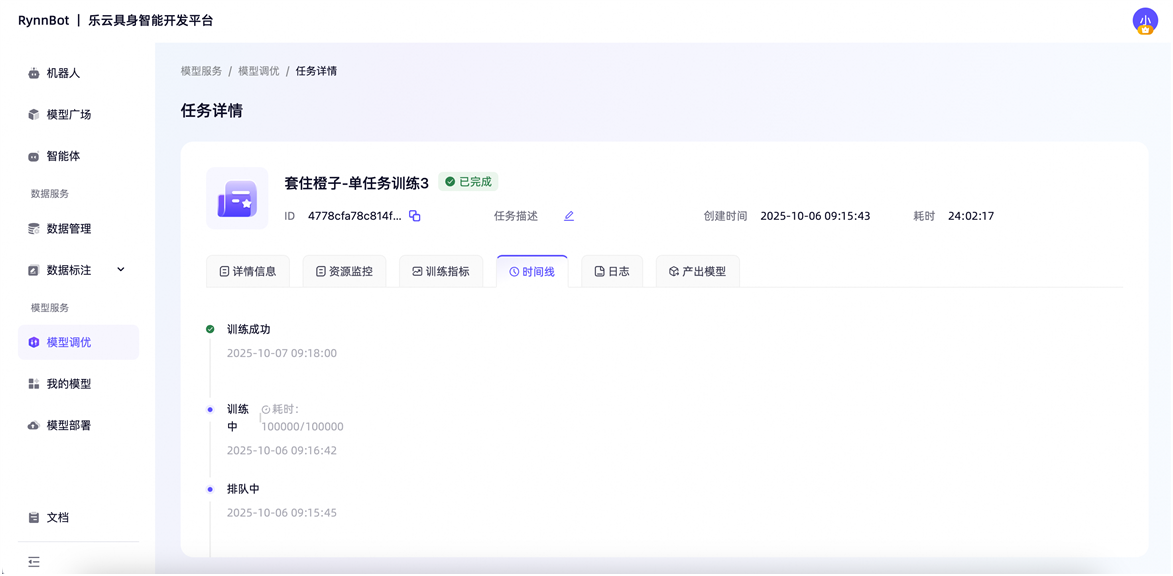Click the 排队中 timeline marker dot
Screen dimensions: 1173x576
[210, 488]
